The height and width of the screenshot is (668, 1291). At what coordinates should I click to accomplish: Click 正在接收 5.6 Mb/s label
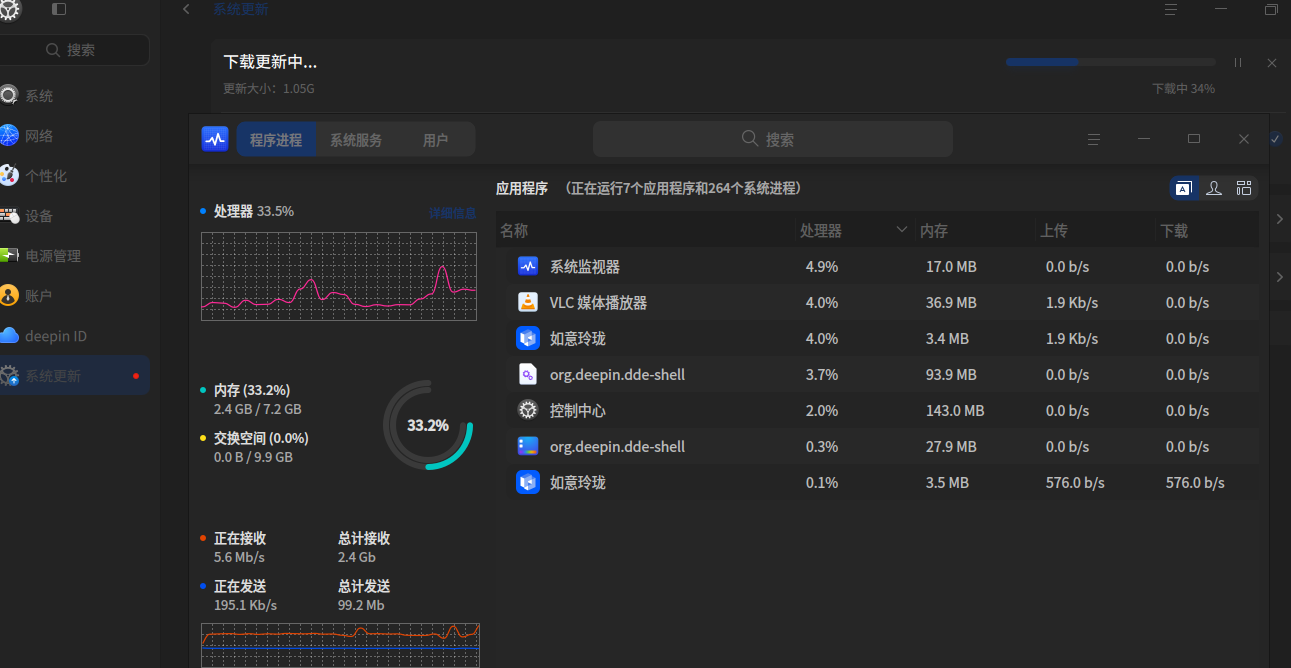[x=240, y=548]
